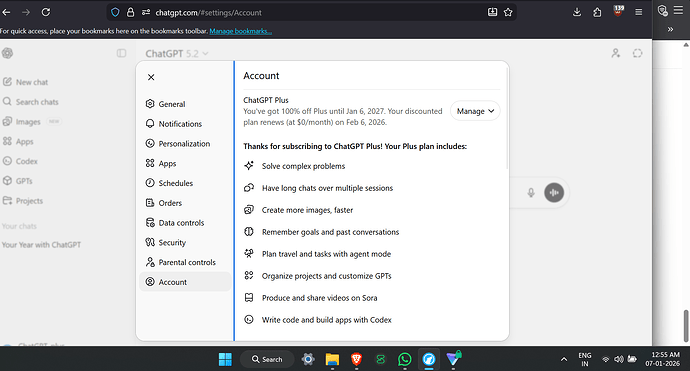Screen dimensions: 690x371
Task: Expand the Manage plan dropdown
Action: (475, 111)
